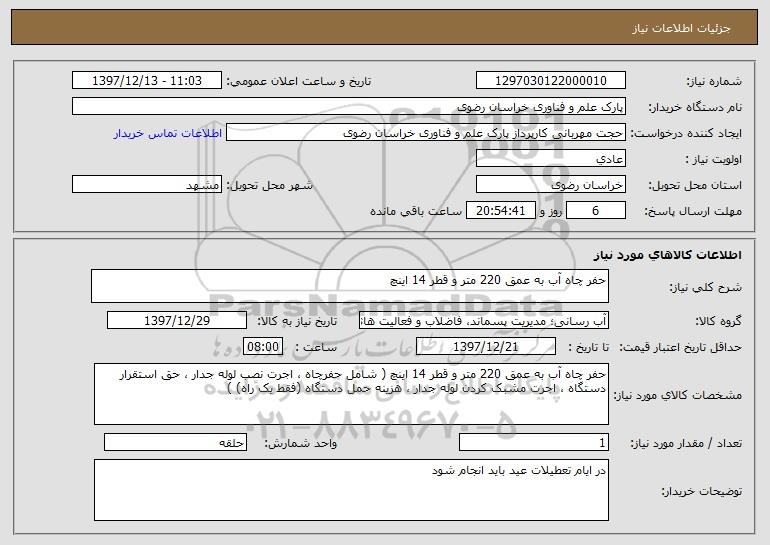The height and width of the screenshot is (545, 770).
Task: Open the اطلاعات تماس خریدار link
Action: (168, 133)
